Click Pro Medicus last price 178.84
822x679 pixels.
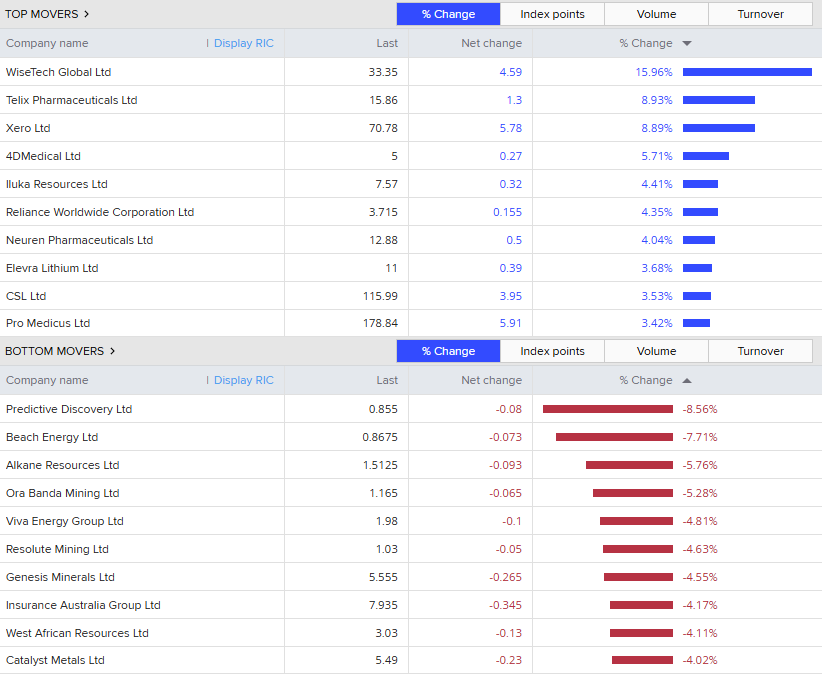tap(380, 323)
